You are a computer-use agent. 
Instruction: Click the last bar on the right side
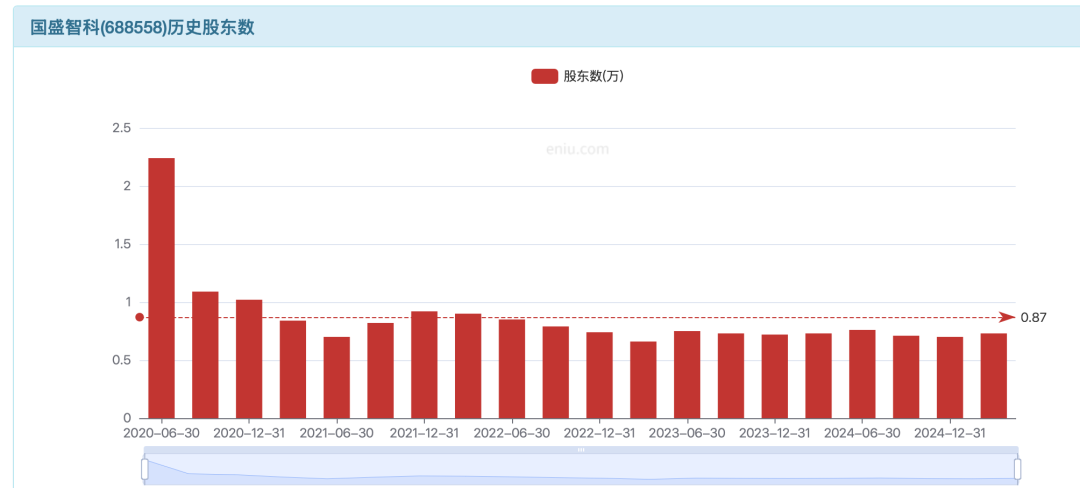[x=994, y=376]
